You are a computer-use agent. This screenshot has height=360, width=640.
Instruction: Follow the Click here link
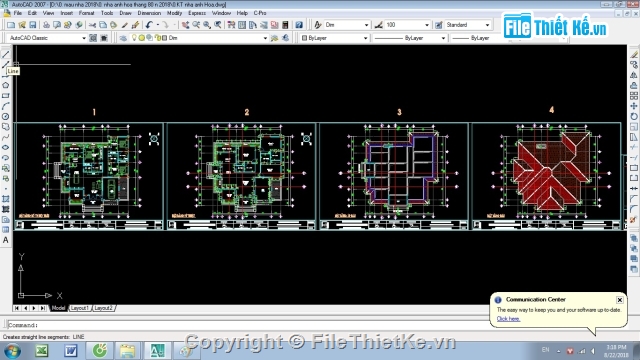click(x=508, y=319)
